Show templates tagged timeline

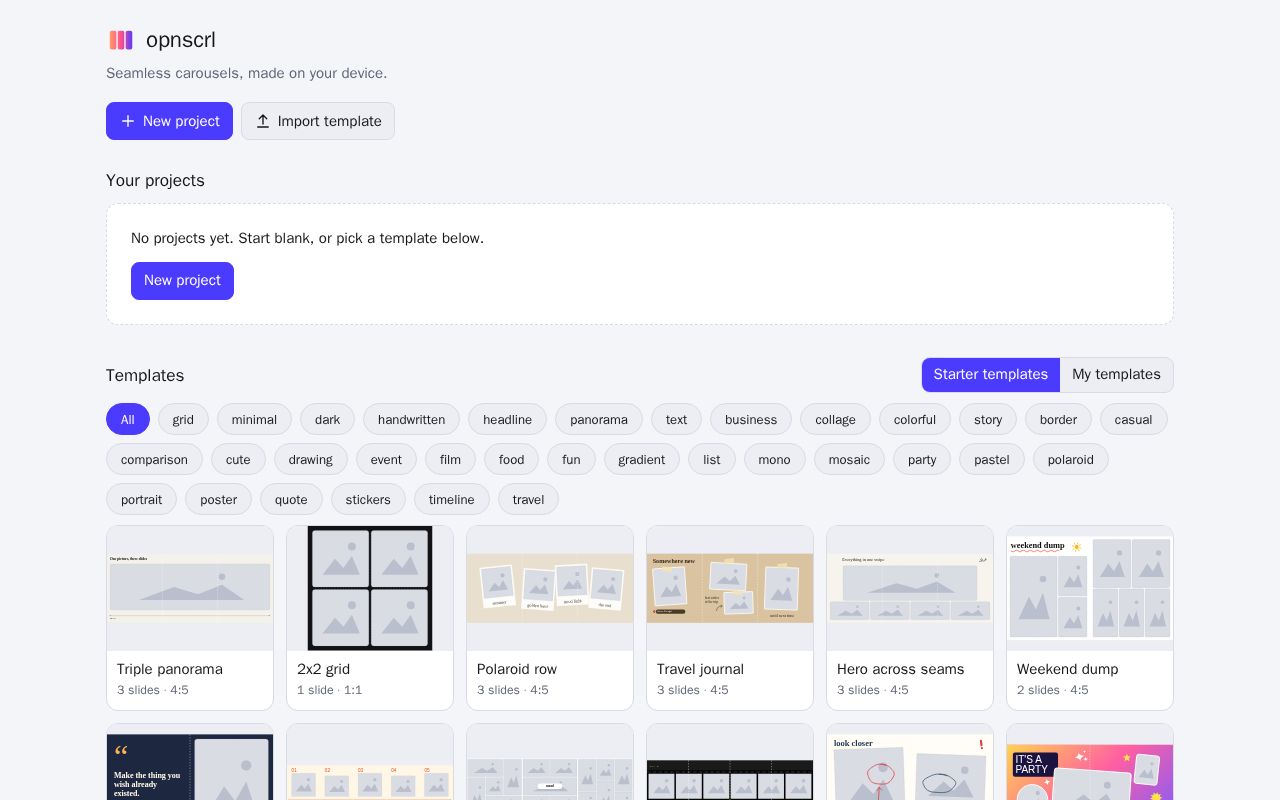[452, 499]
